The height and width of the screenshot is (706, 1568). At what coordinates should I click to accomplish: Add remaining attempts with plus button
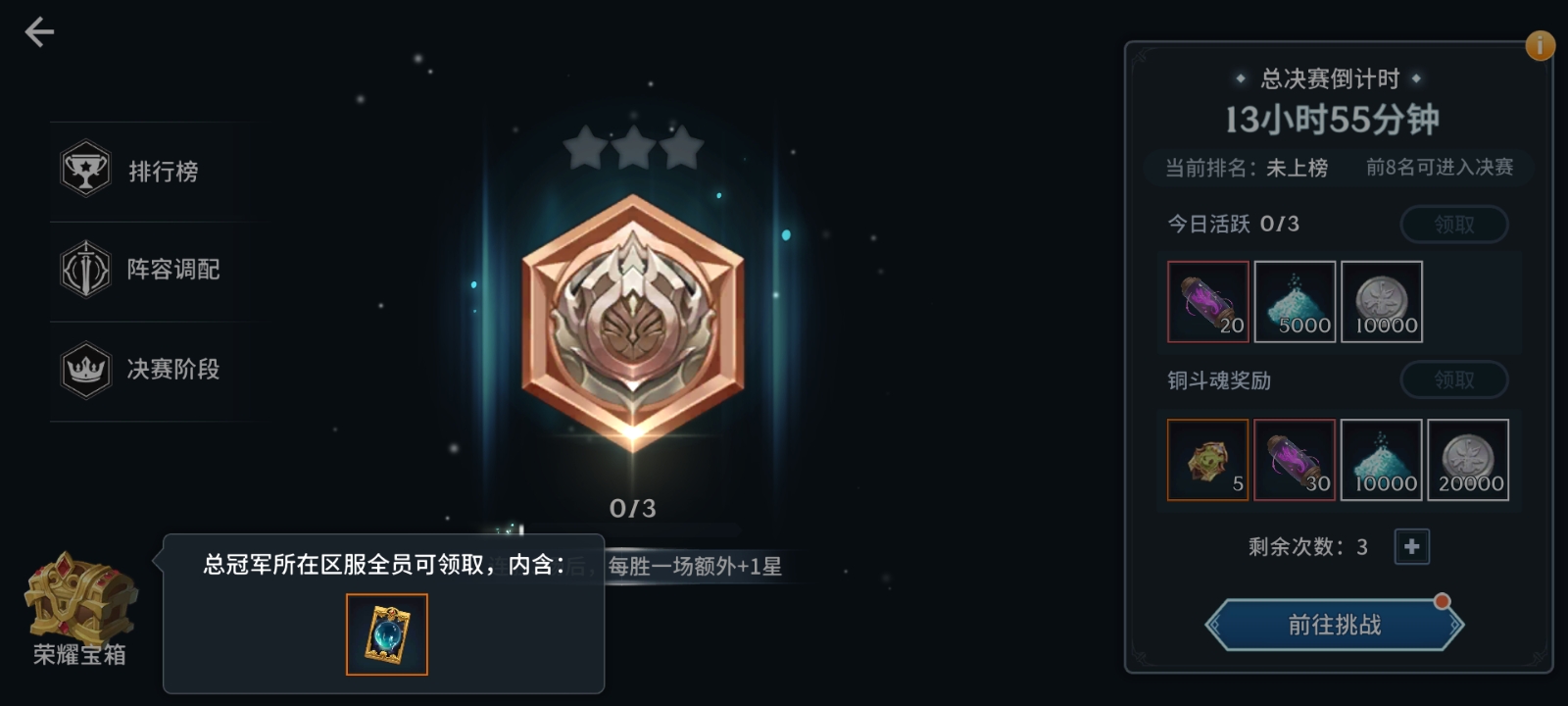point(1412,547)
